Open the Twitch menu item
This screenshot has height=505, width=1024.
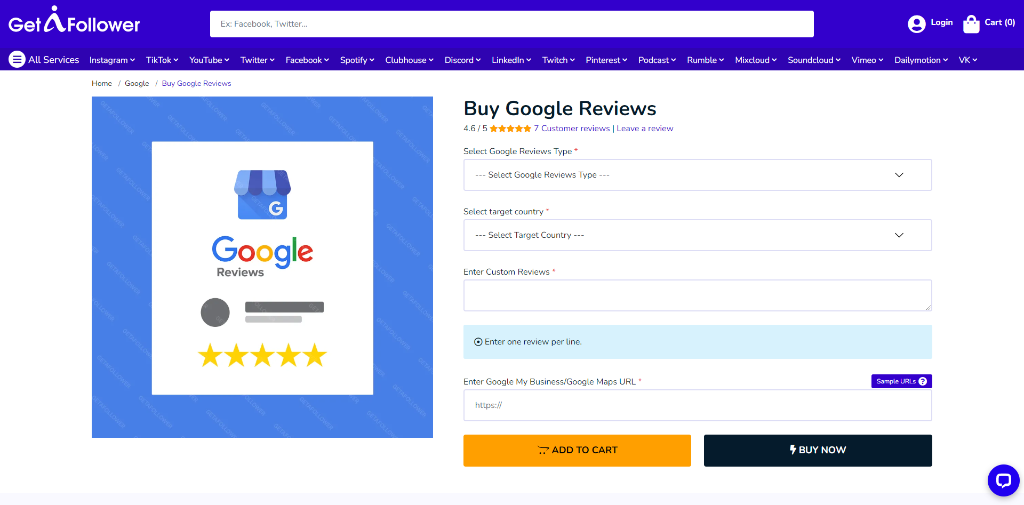tap(558, 60)
